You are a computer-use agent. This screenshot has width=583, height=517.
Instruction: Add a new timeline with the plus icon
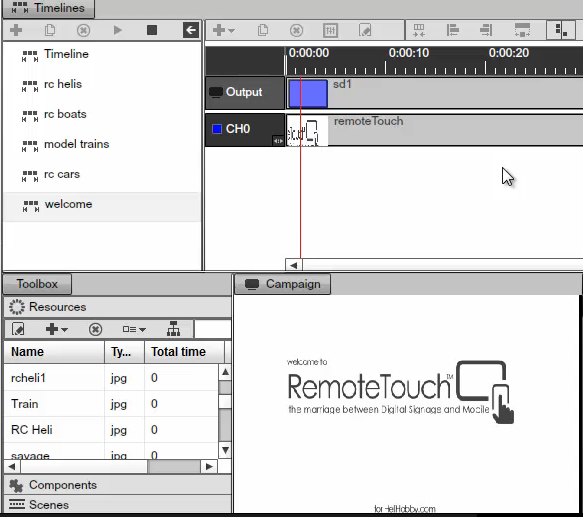pyautogui.click(x=16, y=30)
